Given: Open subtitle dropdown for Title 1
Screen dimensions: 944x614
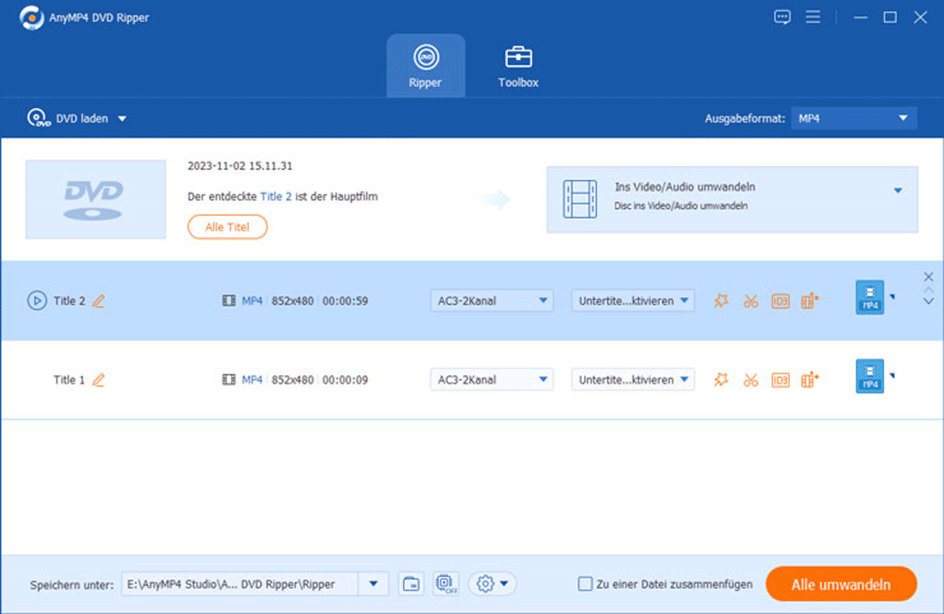Looking at the screenshot, I should (x=633, y=380).
